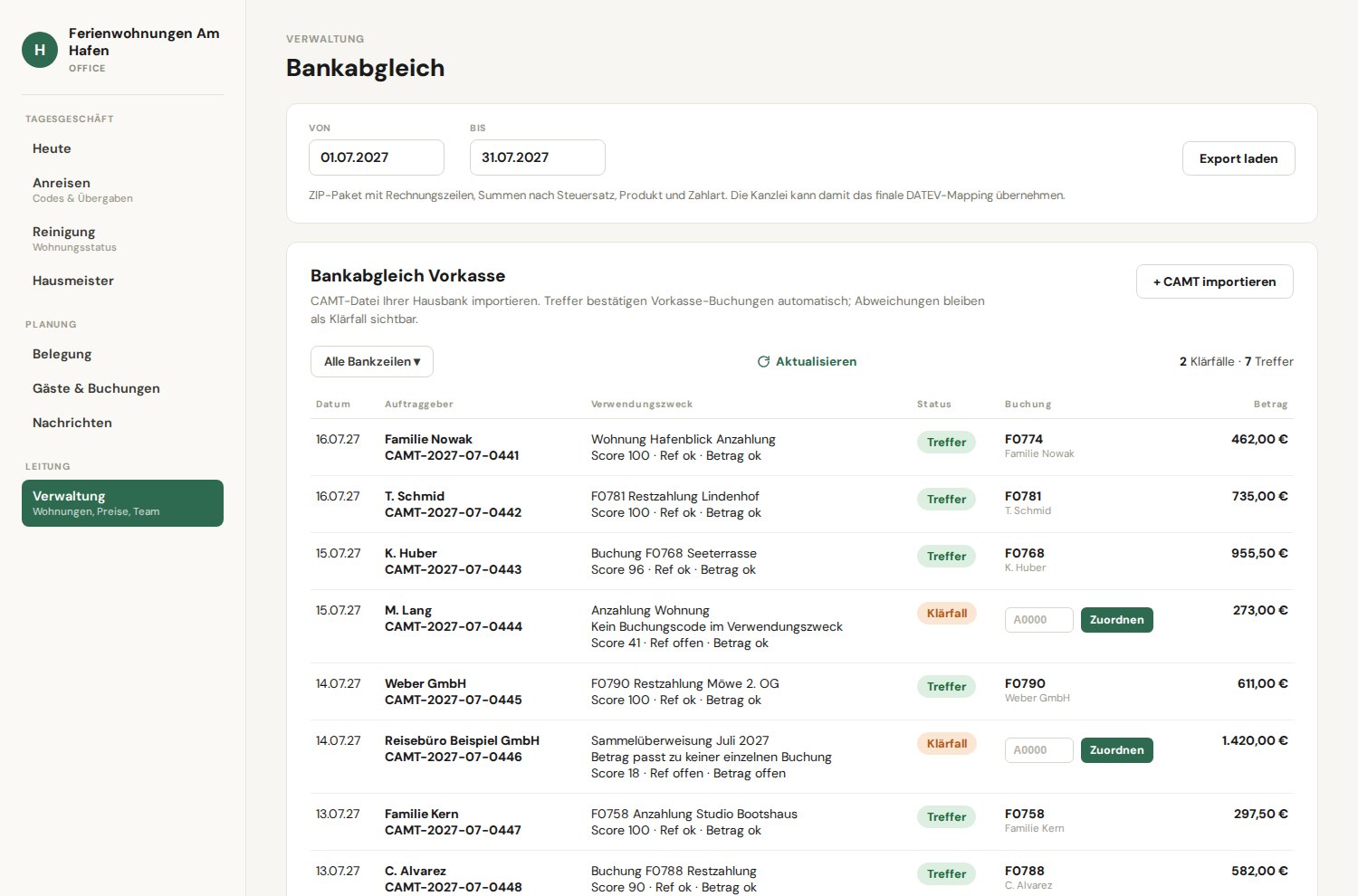Open the Alle Bankzeilen filter dropdown
The image size is (1358, 896).
click(372, 361)
